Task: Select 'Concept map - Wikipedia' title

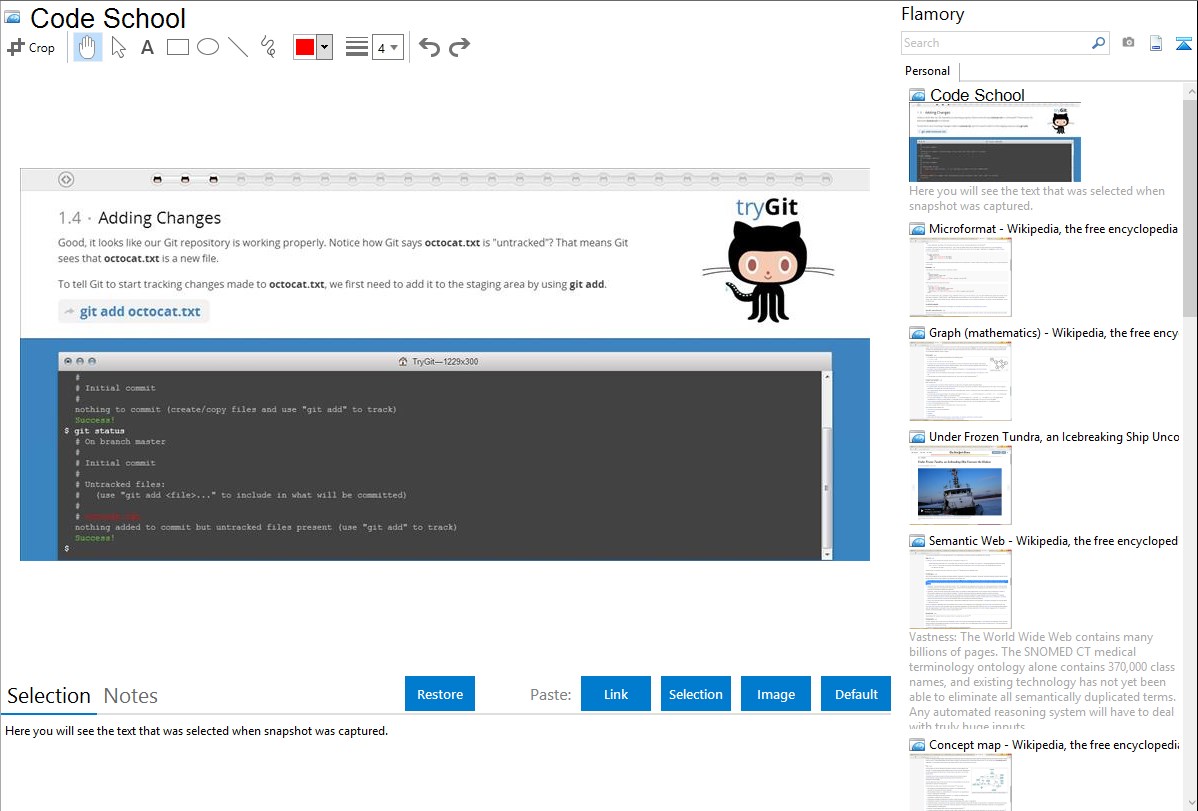Action: (1054, 745)
